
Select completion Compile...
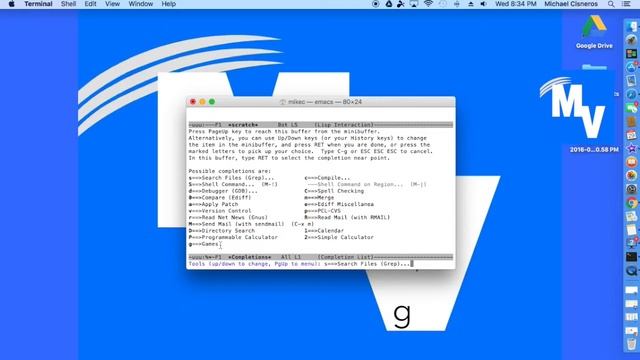327,178
